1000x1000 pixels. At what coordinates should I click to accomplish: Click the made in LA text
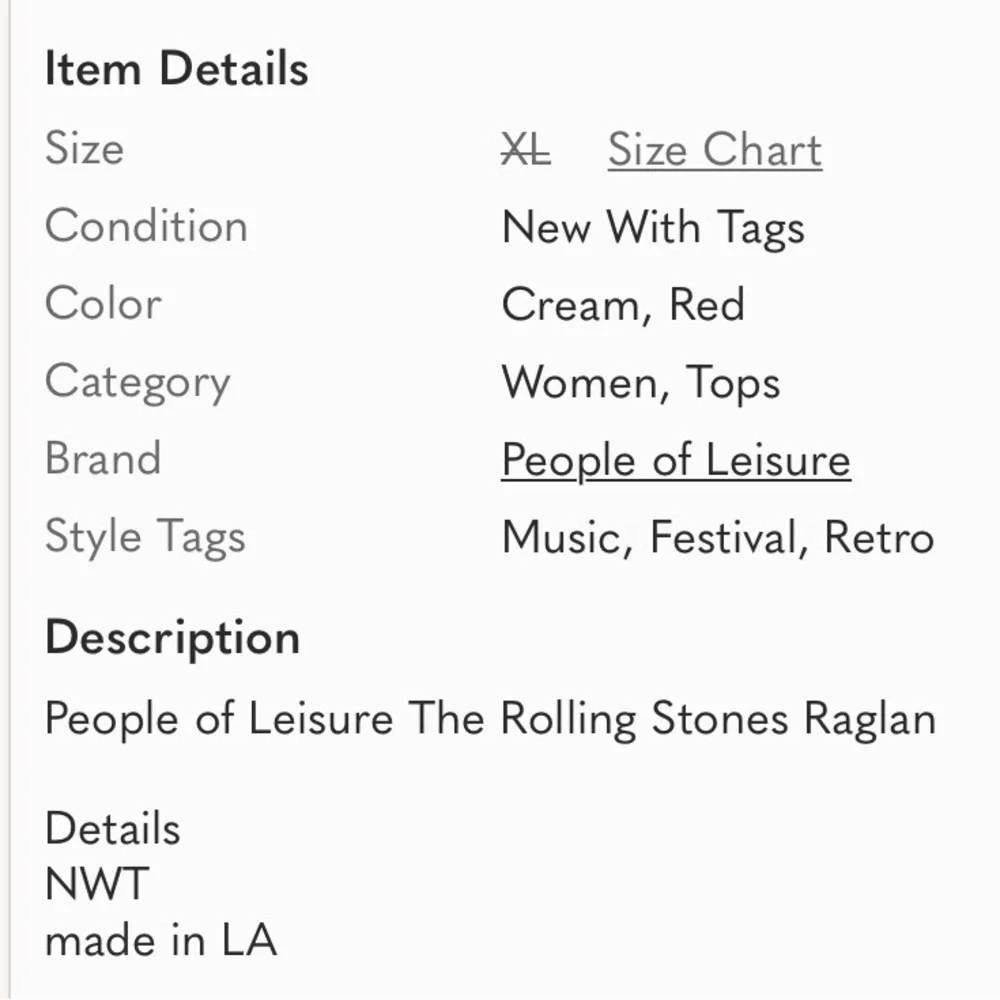click(161, 940)
